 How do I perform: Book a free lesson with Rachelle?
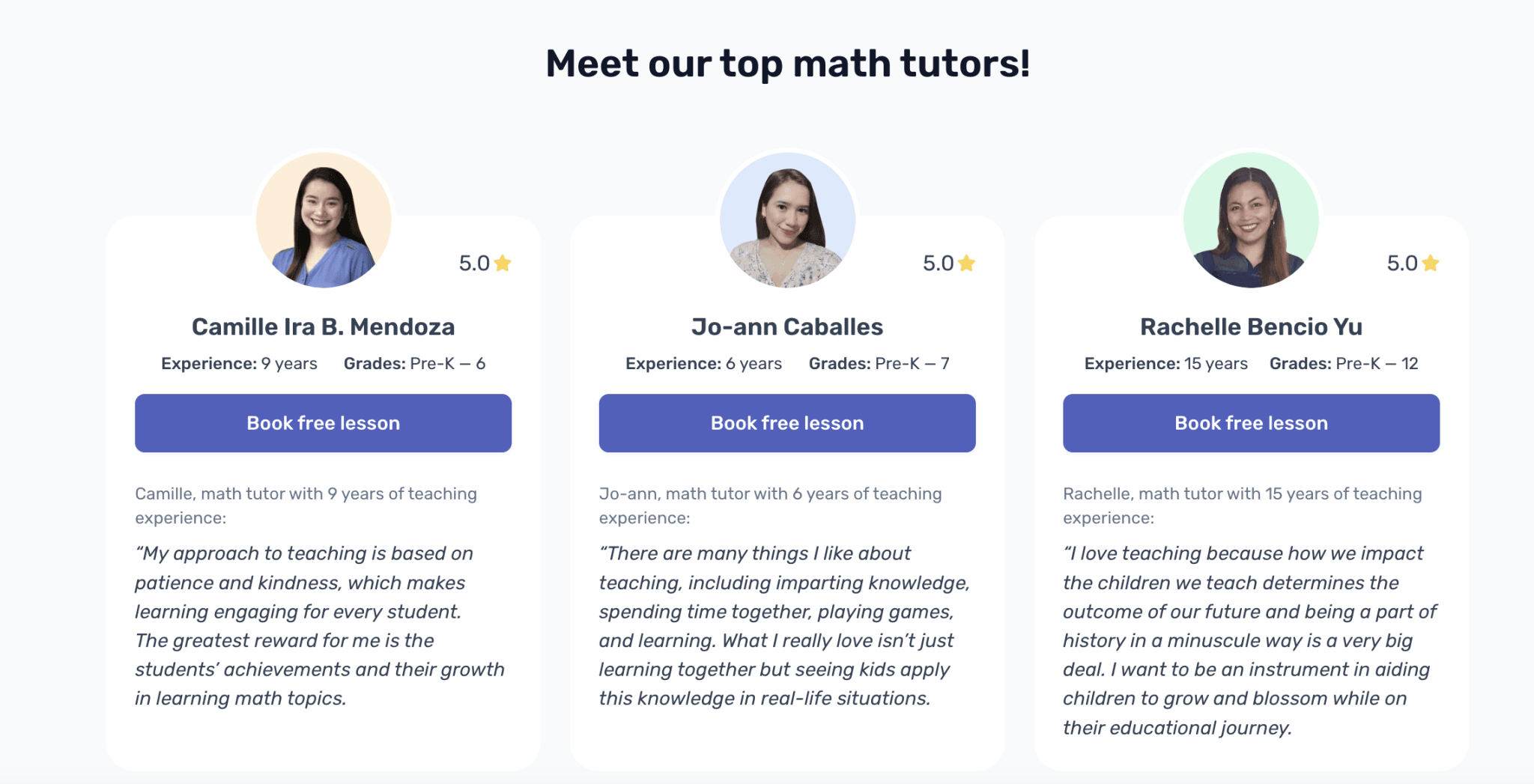click(1250, 422)
